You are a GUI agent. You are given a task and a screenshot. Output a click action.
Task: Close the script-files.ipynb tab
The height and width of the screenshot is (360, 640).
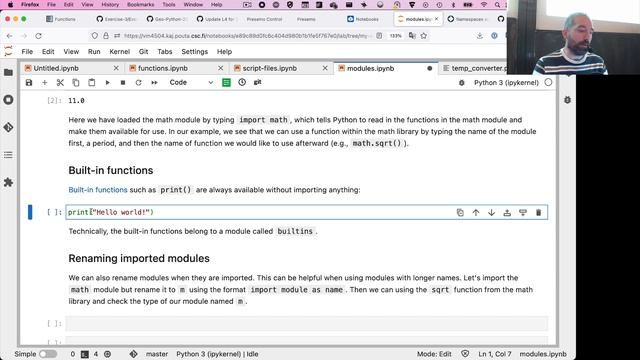(x=325, y=68)
